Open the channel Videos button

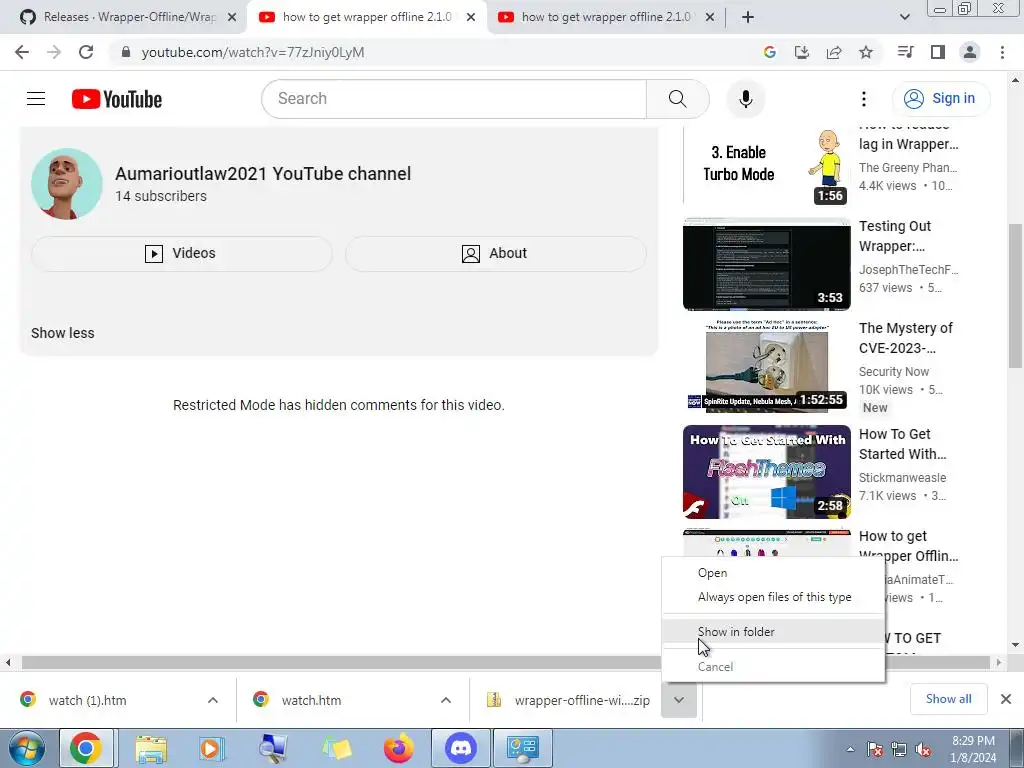pos(182,253)
